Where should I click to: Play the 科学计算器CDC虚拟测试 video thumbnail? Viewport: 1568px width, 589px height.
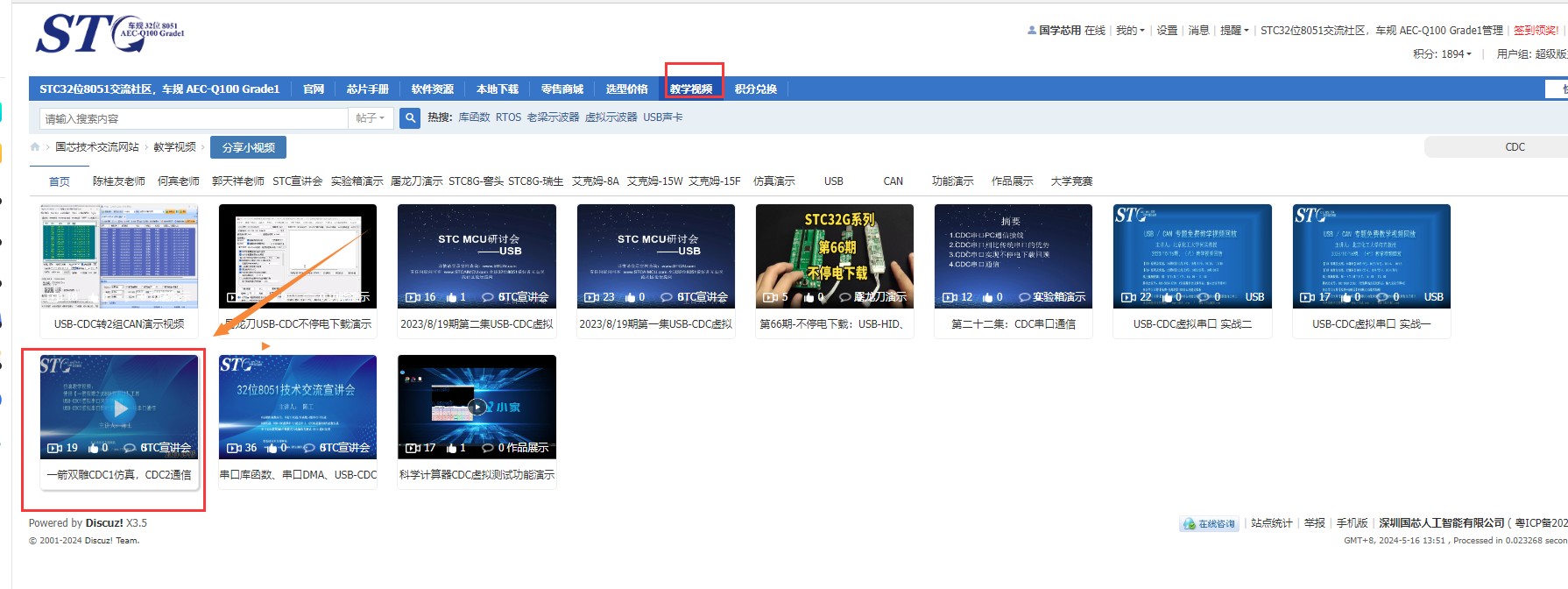click(477, 407)
